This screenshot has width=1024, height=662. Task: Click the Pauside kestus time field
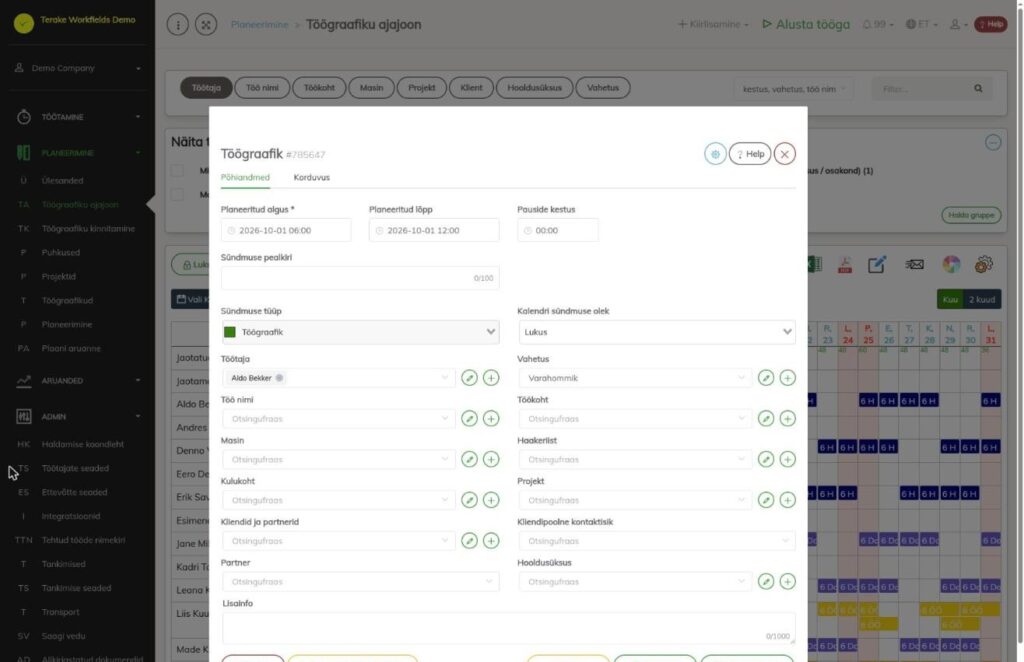(558, 230)
